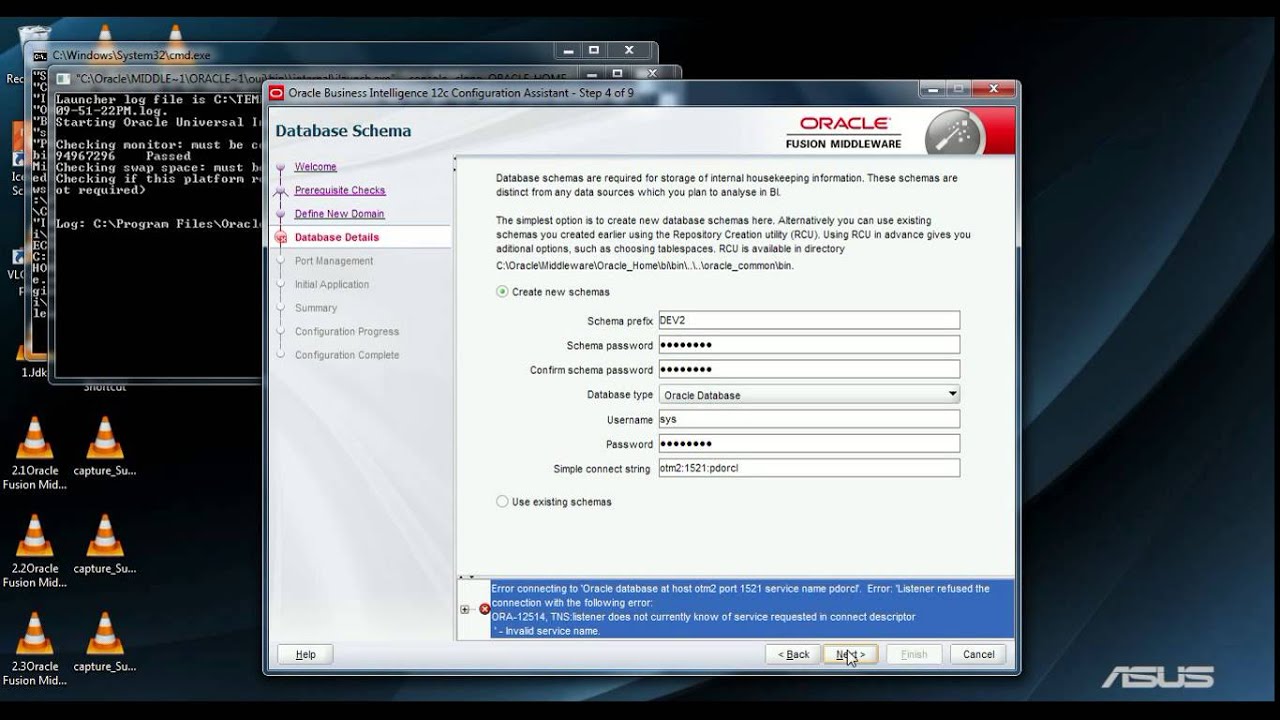Click the Port Management step

click(x=334, y=261)
